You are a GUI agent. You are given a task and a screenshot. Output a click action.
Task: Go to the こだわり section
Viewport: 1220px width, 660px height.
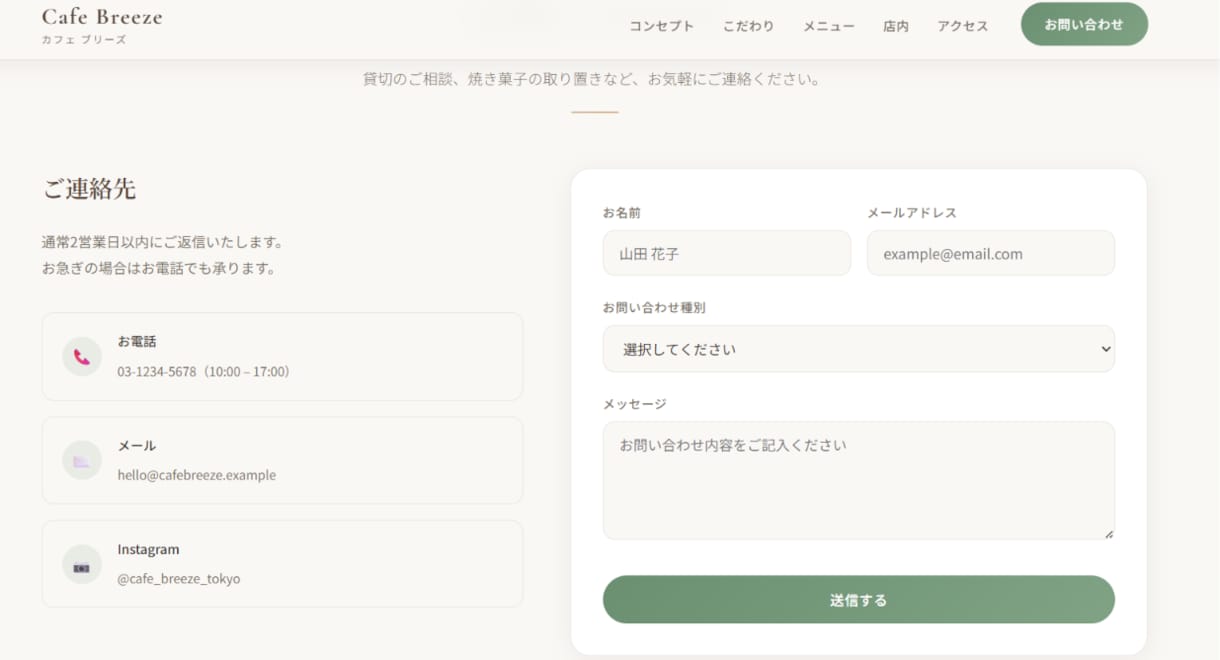point(749,26)
